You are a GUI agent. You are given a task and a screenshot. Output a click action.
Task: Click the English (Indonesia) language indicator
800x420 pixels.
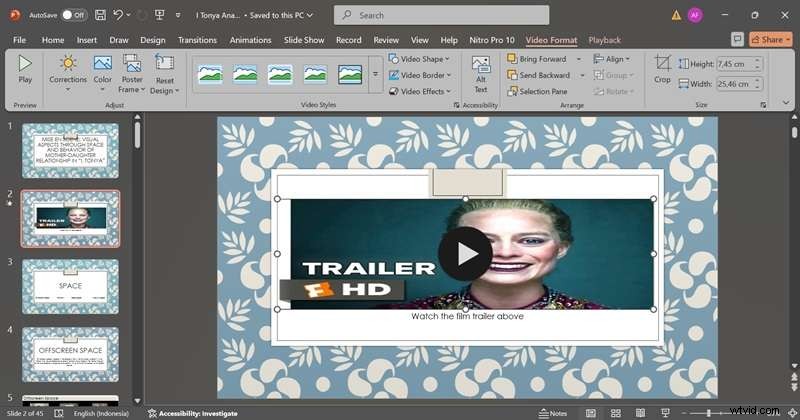(x=101, y=413)
